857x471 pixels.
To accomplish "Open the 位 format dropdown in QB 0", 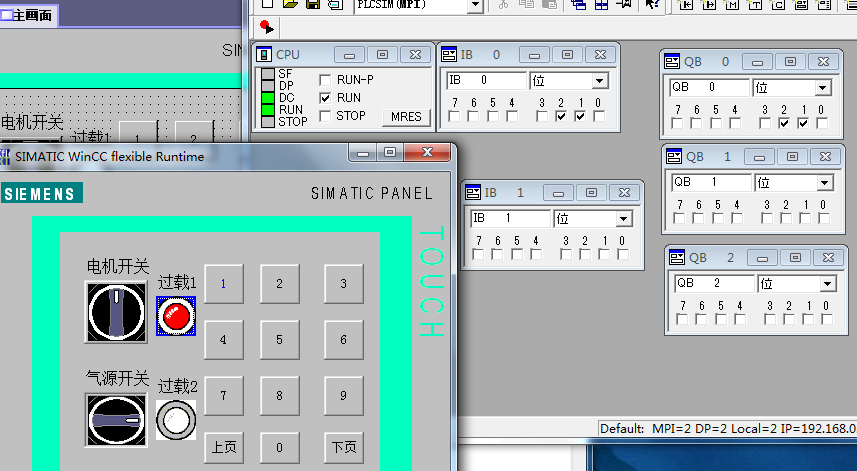I will [823, 88].
